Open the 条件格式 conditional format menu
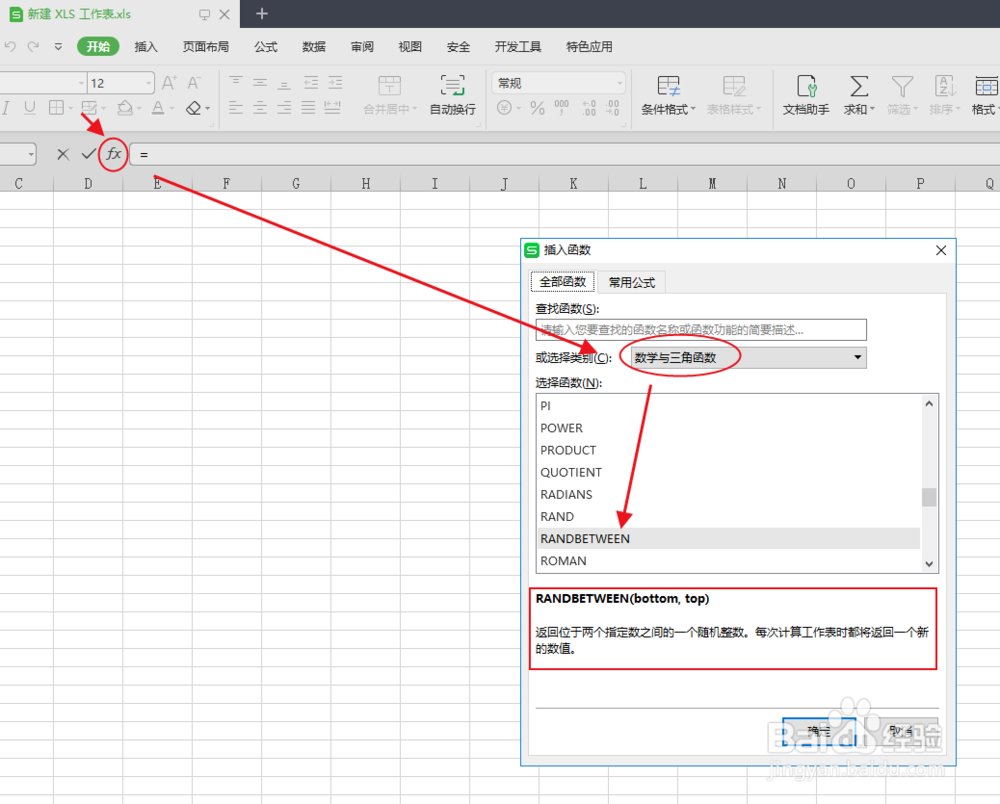Screen dimensions: 1000x804 coord(668,95)
